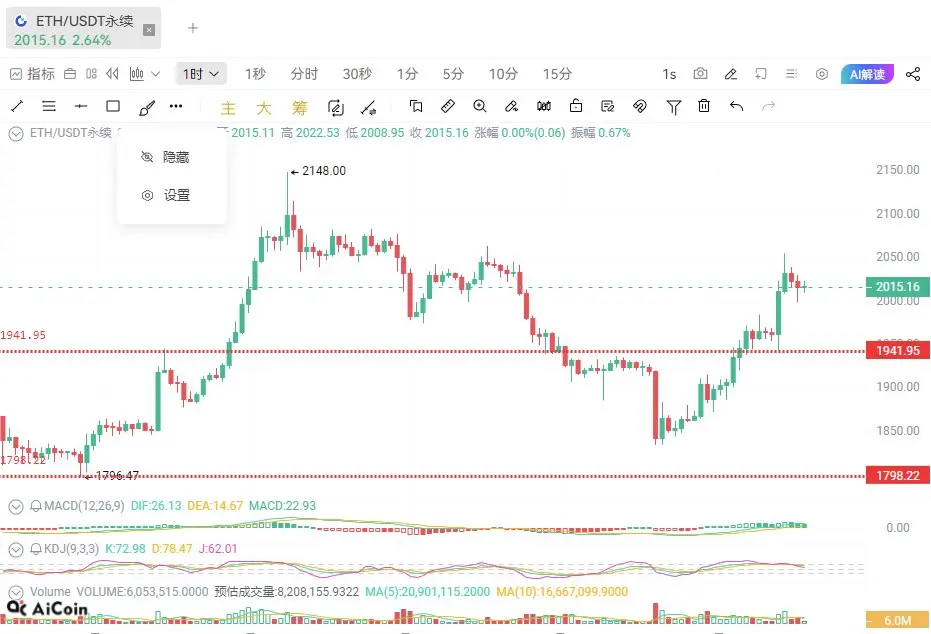Click the 2015.16 current price label
Image resolution: width=931 pixels, height=634 pixels.
point(898,287)
